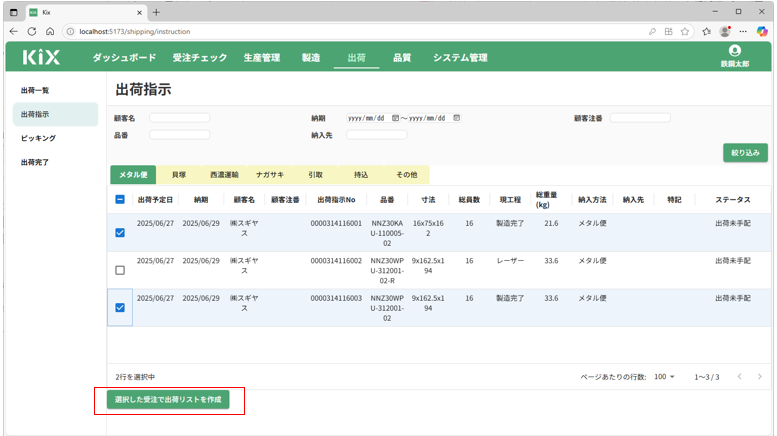Viewport: 777px width, 436px height.
Task: Focus the 納入先 filter input field
Action: click(x=377, y=135)
